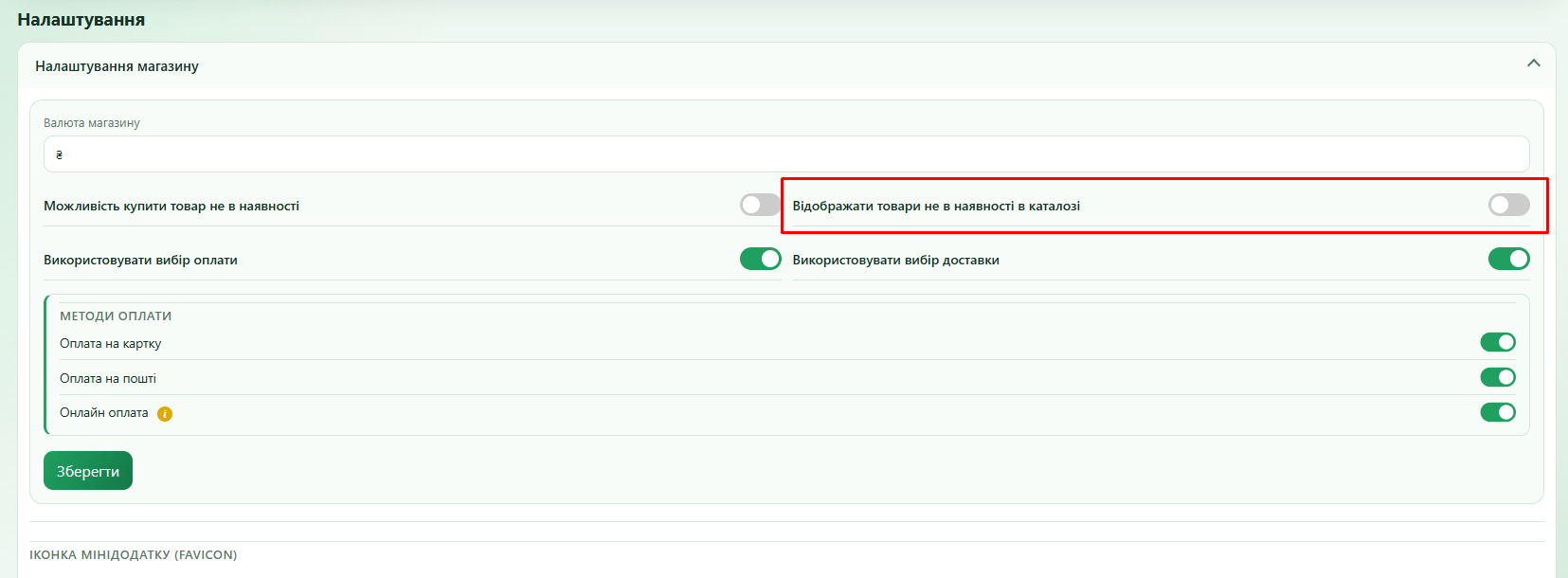This screenshot has width=1568, height=578.
Task: Toggle Оплата на пошті payment method
Action: [1498, 377]
